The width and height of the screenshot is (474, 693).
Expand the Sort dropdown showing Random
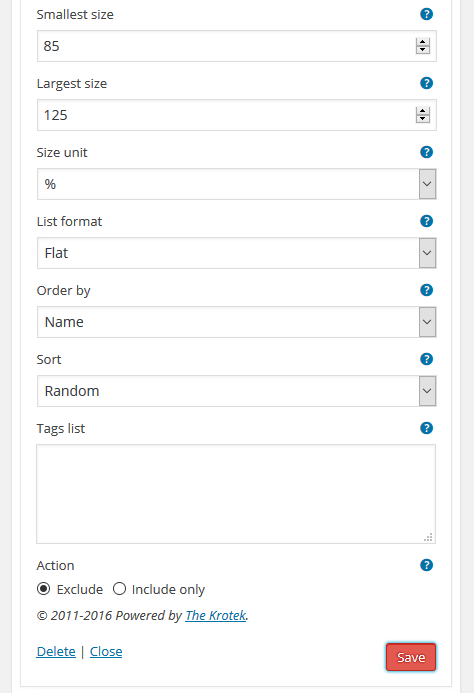point(237,391)
